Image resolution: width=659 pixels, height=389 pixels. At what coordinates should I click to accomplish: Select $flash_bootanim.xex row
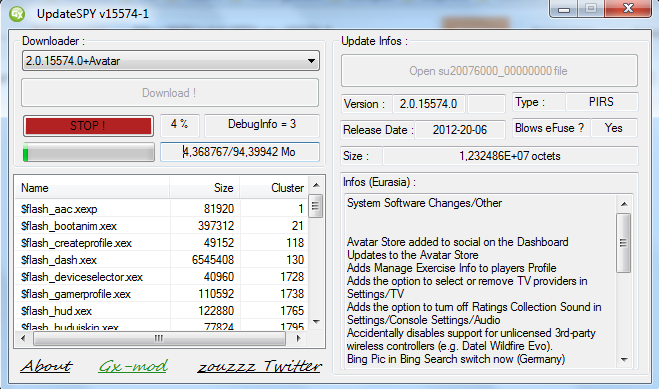pos(161,226)
